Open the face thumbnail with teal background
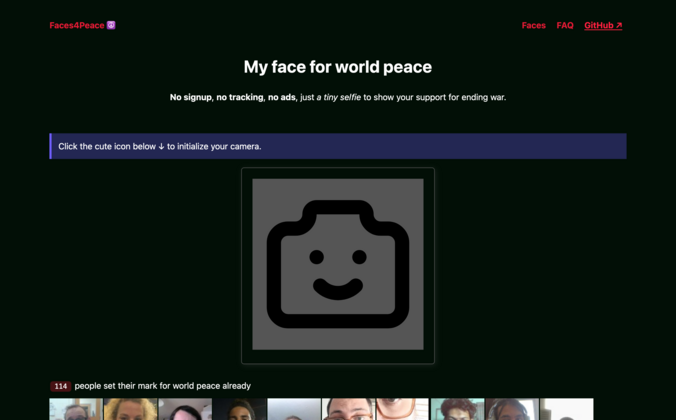 tap(457, 409)
